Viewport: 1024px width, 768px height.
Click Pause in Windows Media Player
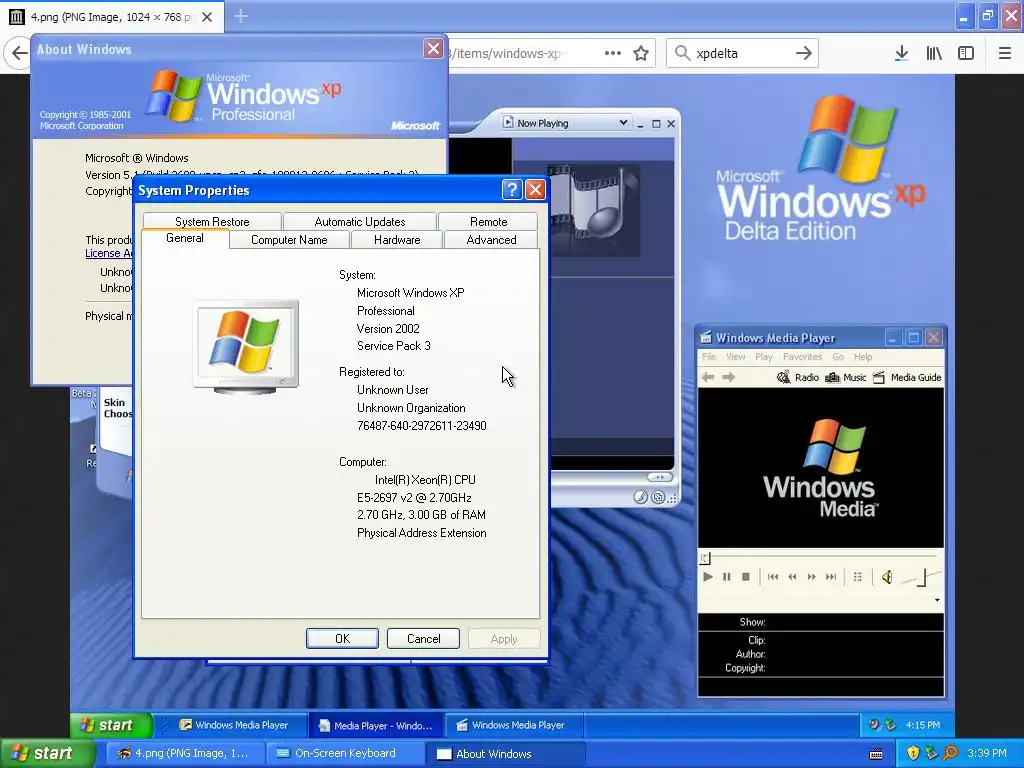726,577
